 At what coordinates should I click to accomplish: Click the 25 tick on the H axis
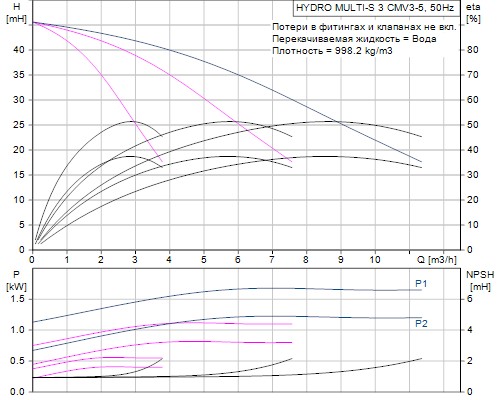(x=19, y=125)
